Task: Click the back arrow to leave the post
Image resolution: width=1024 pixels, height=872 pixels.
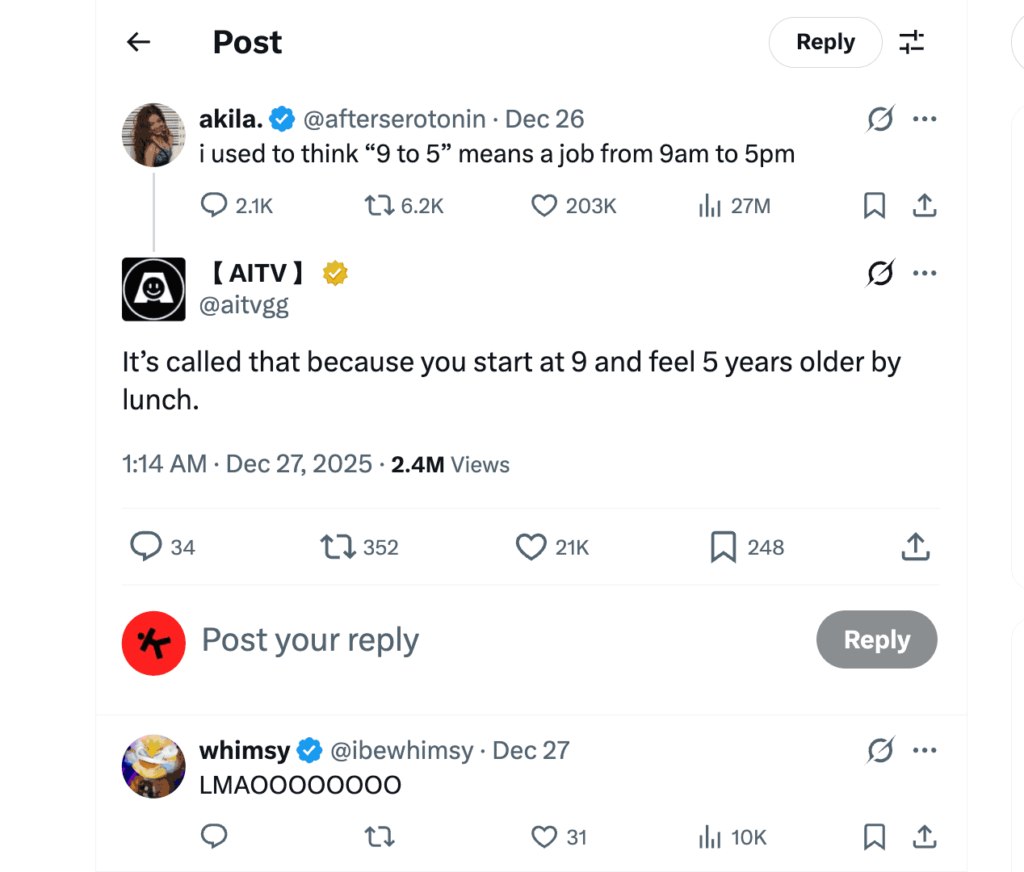Action: coord(138,42)
